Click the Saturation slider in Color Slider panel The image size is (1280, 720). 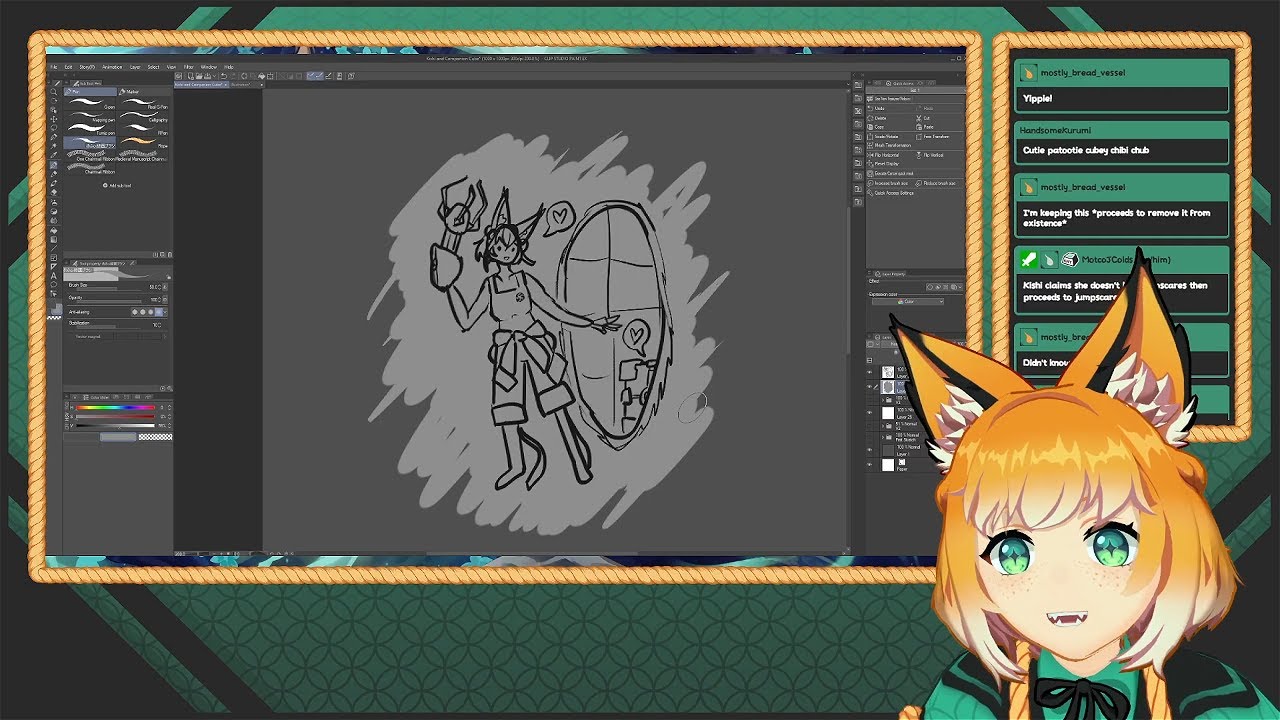[x=115, y=417]
